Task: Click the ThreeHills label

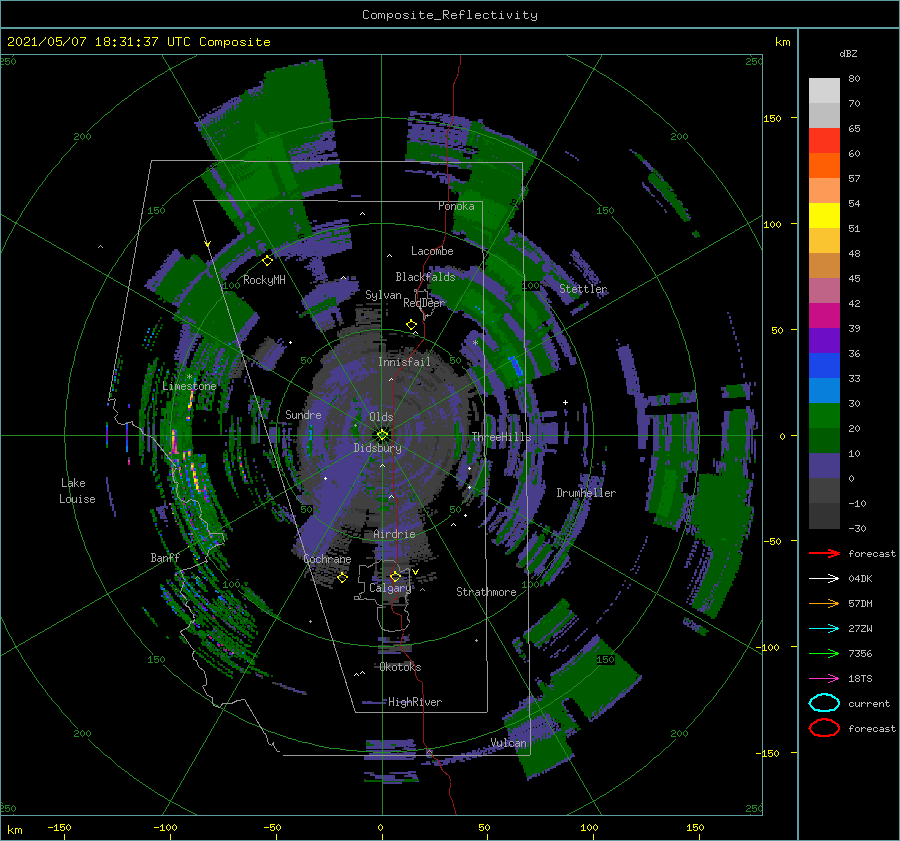Action: [x=501, y=437]
